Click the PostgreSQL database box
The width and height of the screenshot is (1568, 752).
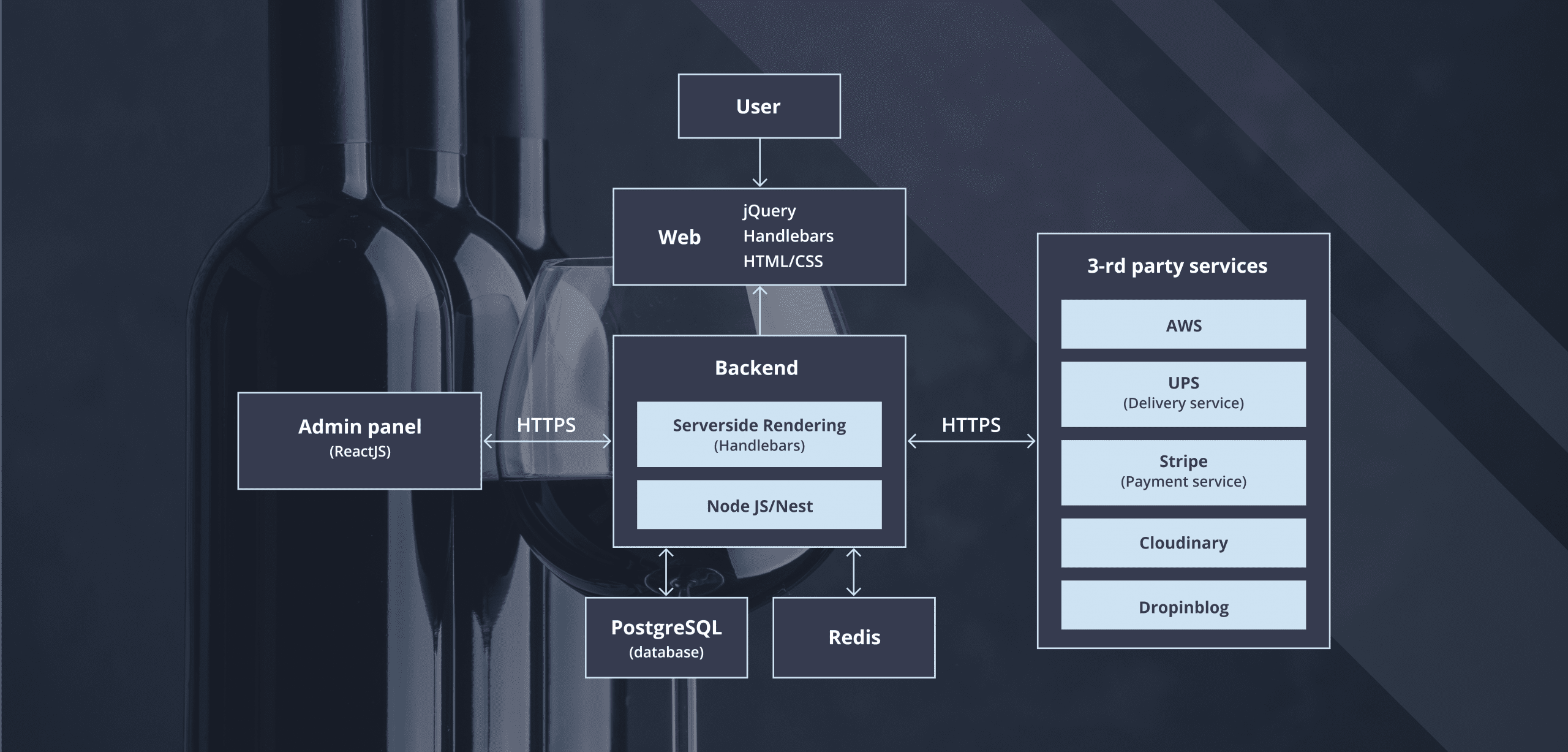coord(666,637)
